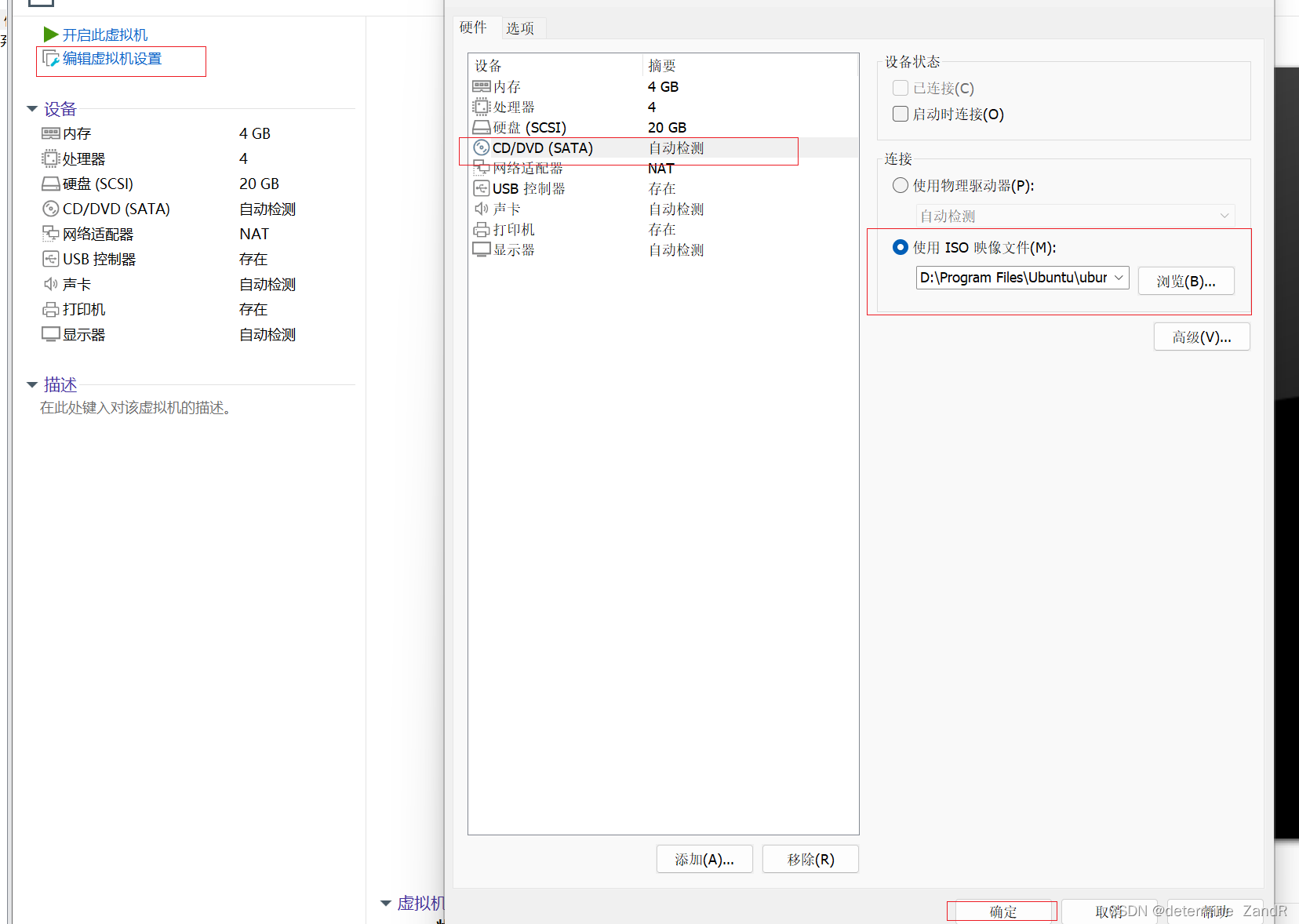This screenshot has width=1299, height=924.
Task: Click the description text area placeholder
Action: 138,408
